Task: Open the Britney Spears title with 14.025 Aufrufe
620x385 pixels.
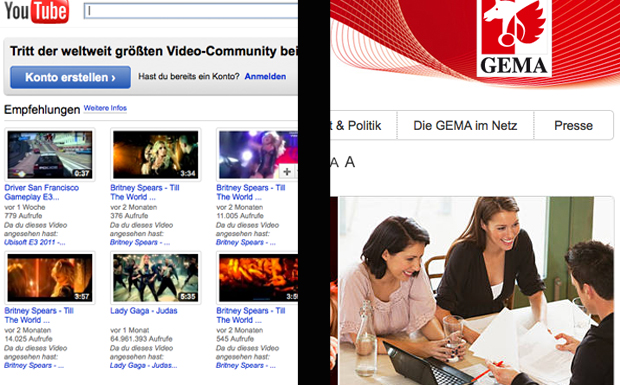Action: (39, 315)
